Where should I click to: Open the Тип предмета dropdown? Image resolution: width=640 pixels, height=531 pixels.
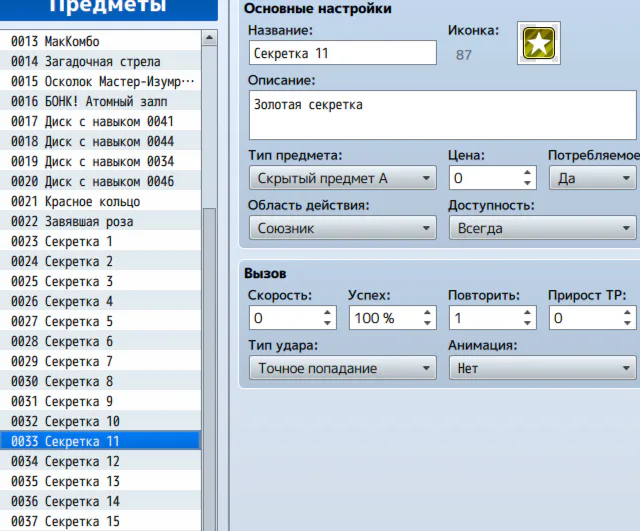(x=342, y=178)
